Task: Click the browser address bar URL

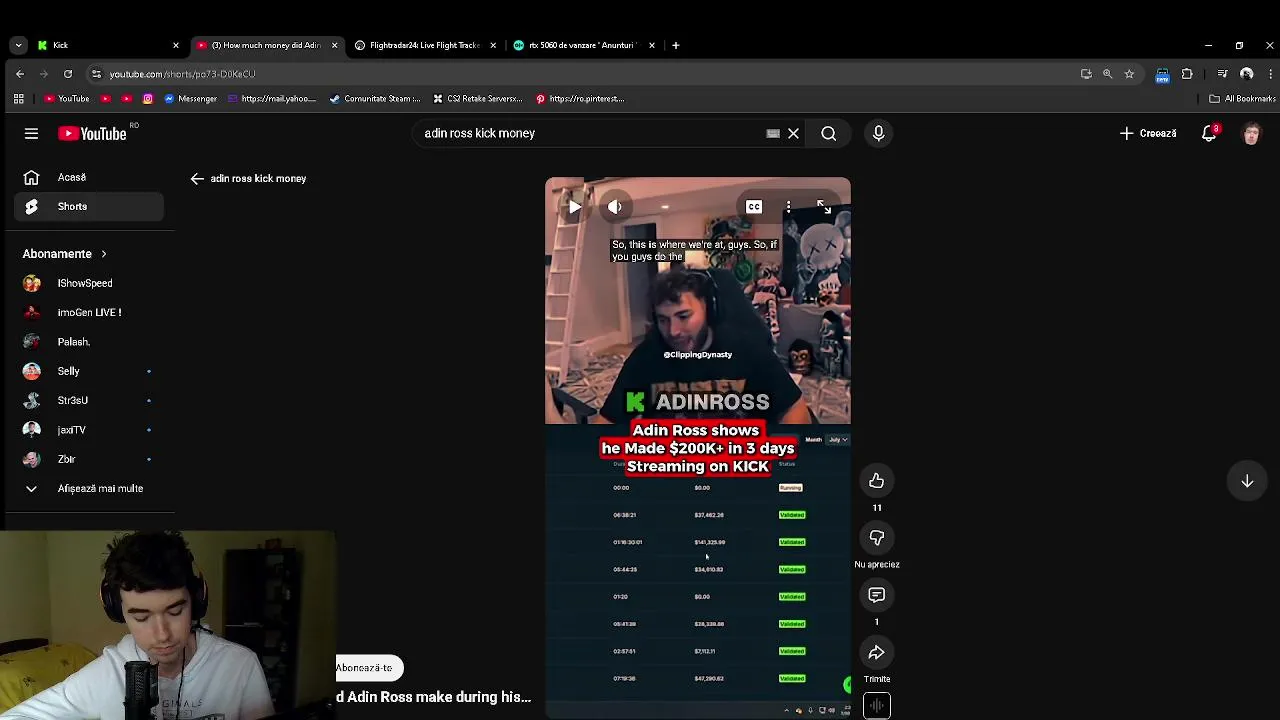Action: click(x=182, y=74)
